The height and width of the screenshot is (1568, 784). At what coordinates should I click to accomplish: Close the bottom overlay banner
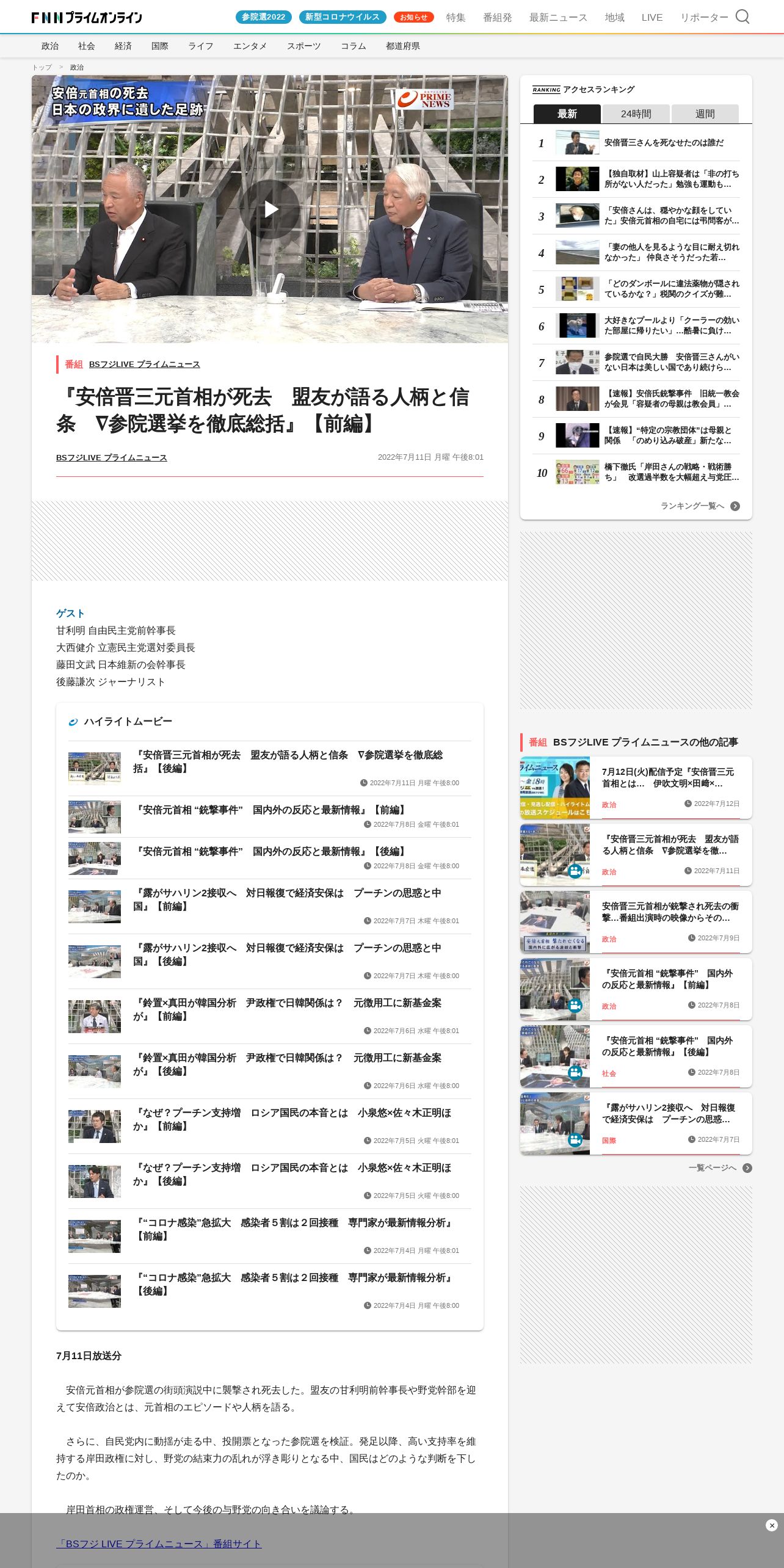point(771,1525)
